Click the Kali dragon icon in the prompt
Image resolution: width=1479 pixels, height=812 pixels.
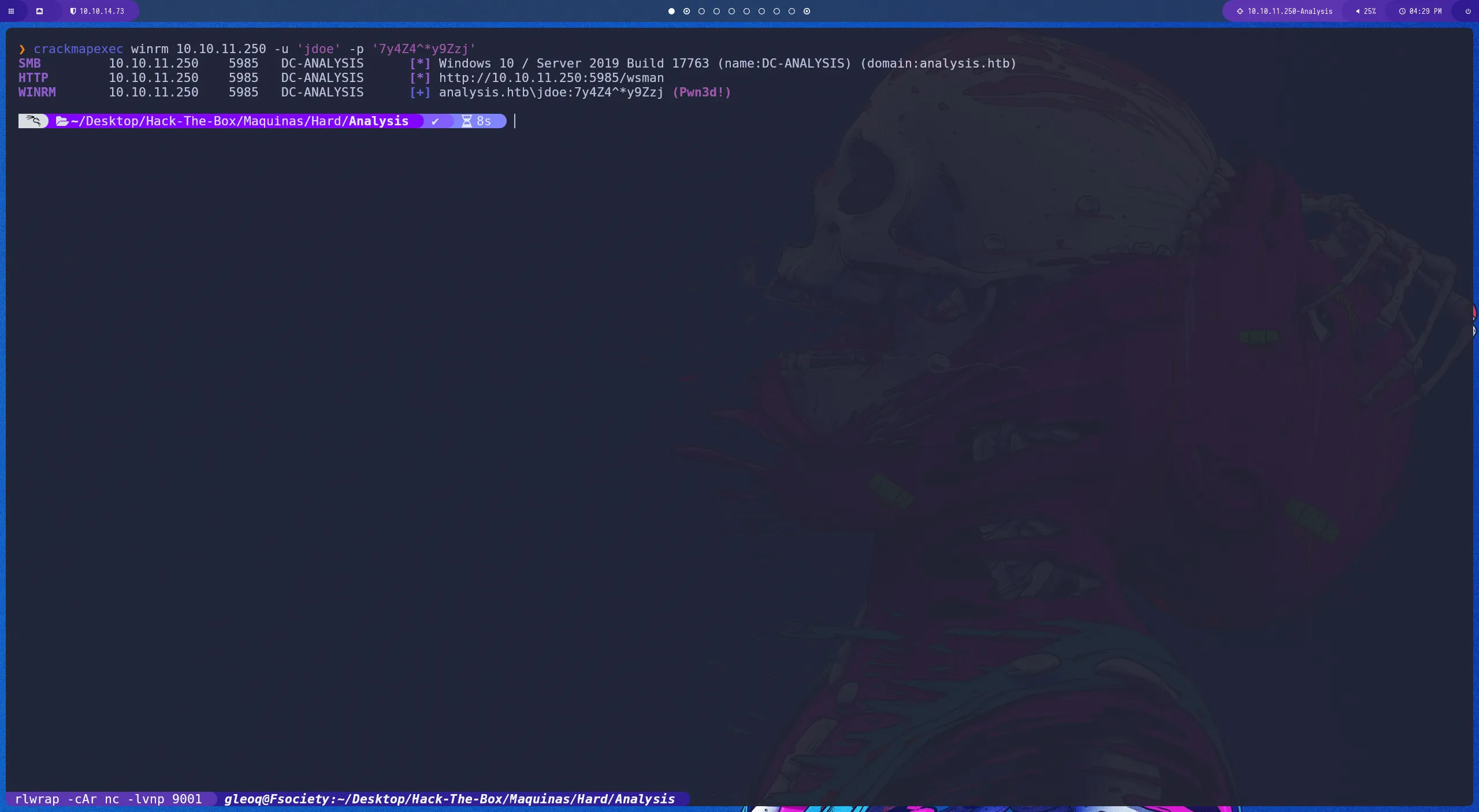pos(33,121)
